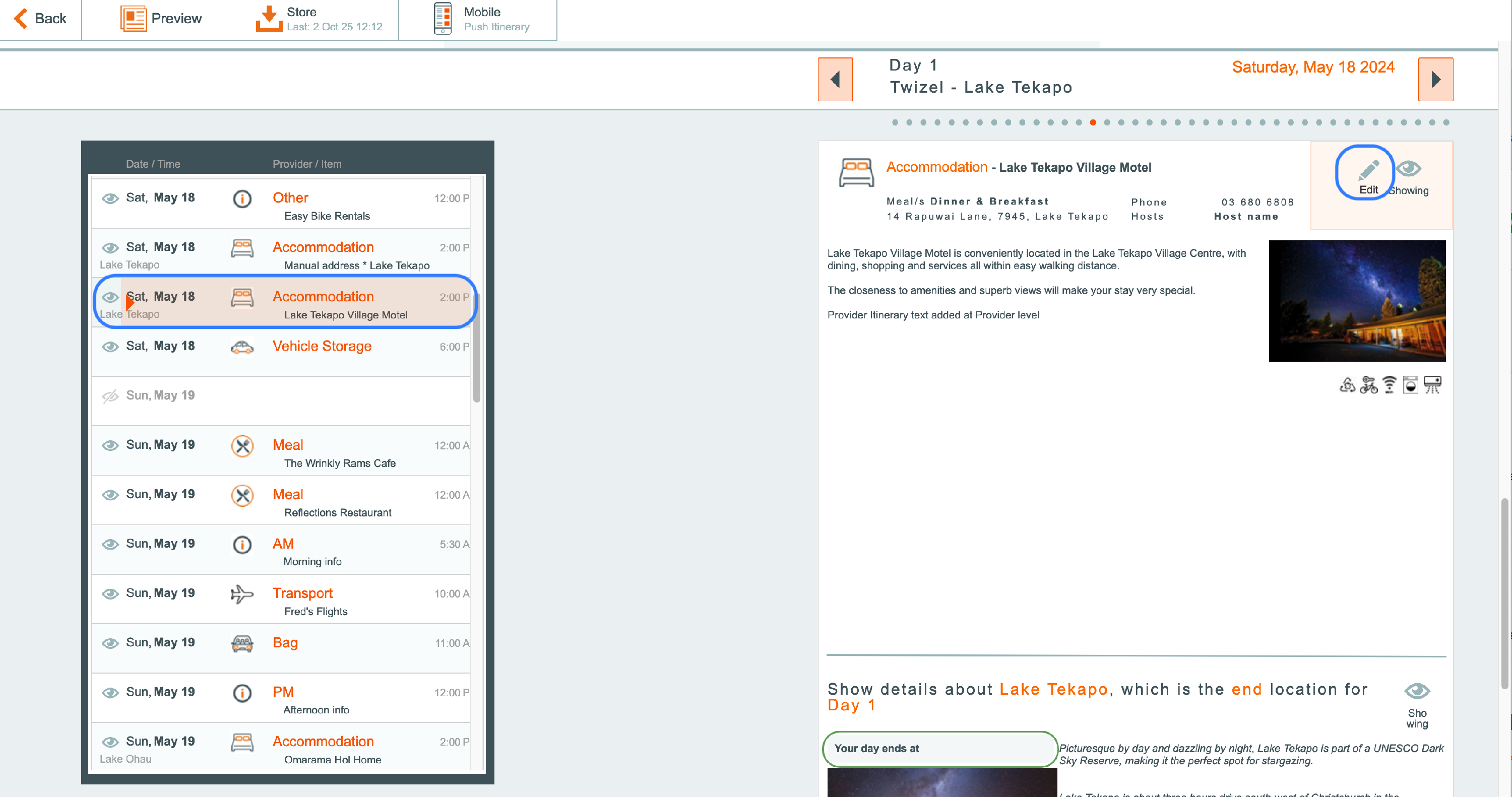Go to next day with right arrow
The image size is (1512, 797).
pos(1435,79)
